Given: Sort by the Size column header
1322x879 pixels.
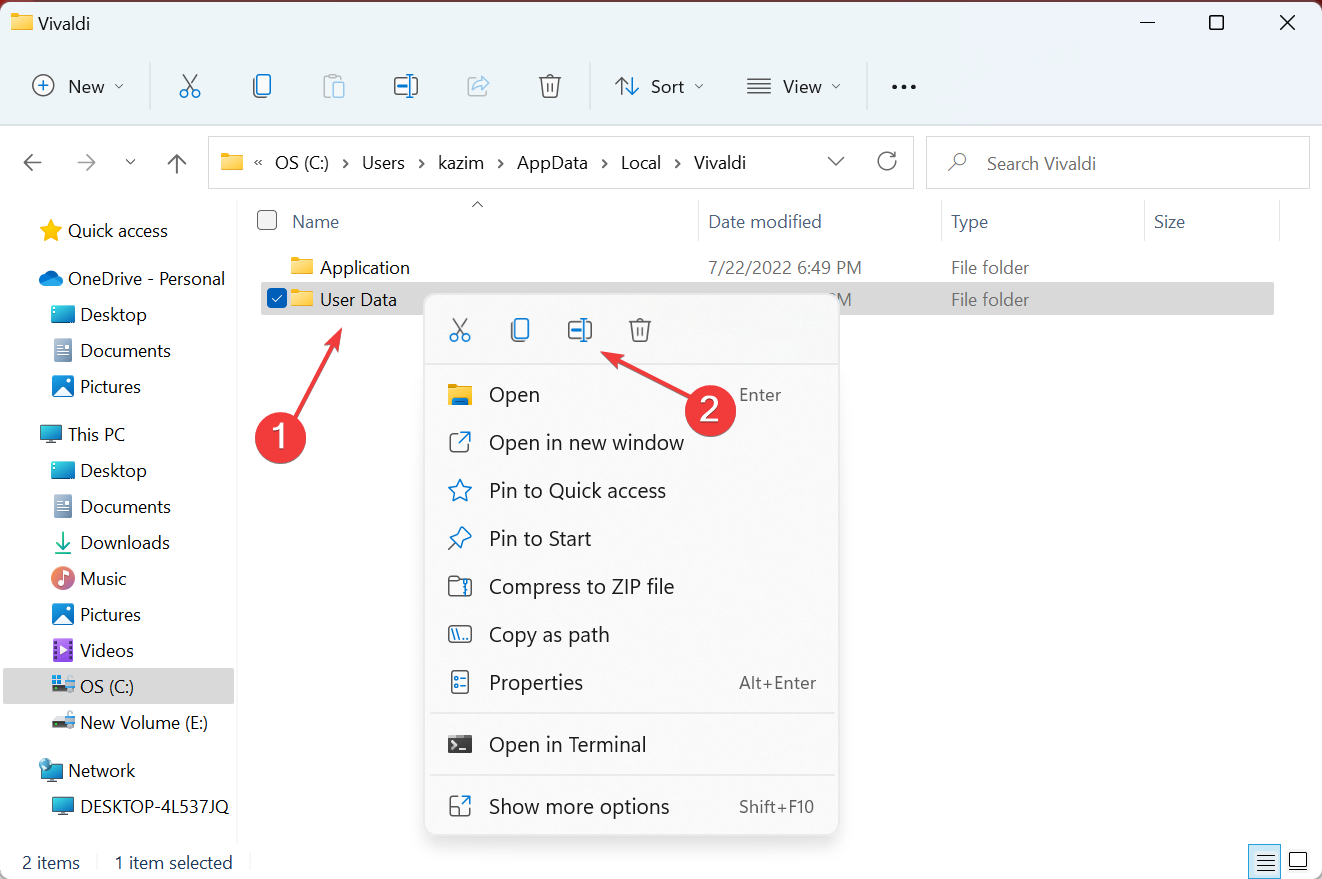Looking at the screenshot, I should [x=1169, y=221].
